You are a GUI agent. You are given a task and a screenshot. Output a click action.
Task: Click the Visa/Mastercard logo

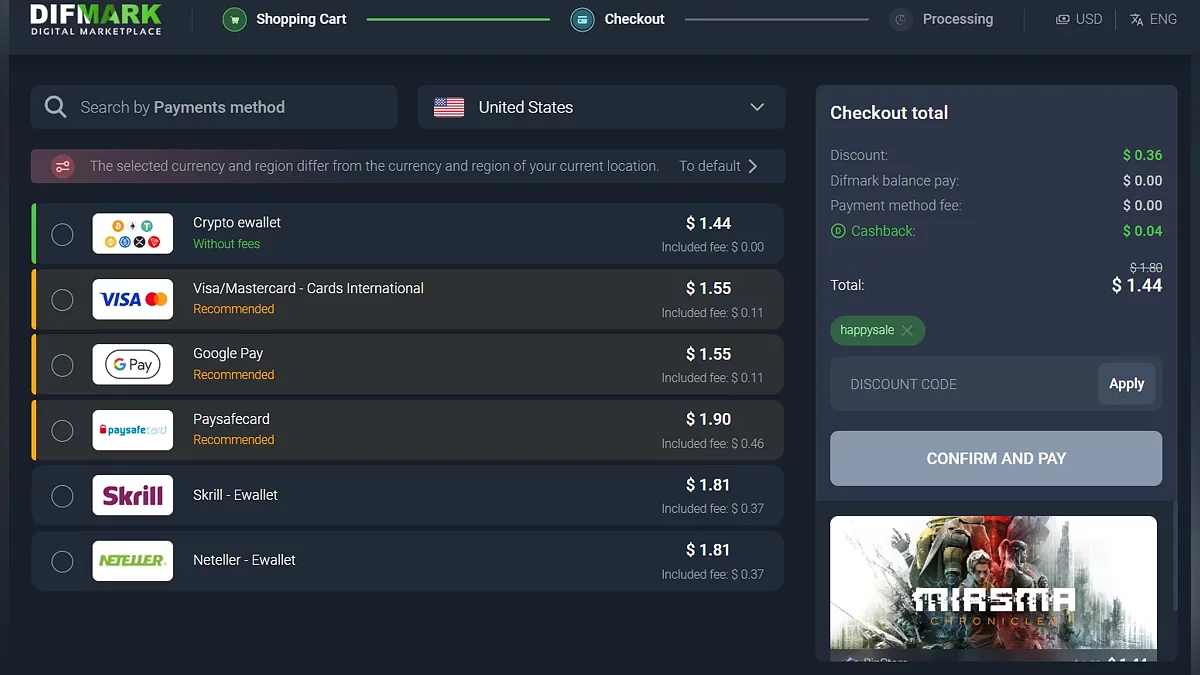132,299
